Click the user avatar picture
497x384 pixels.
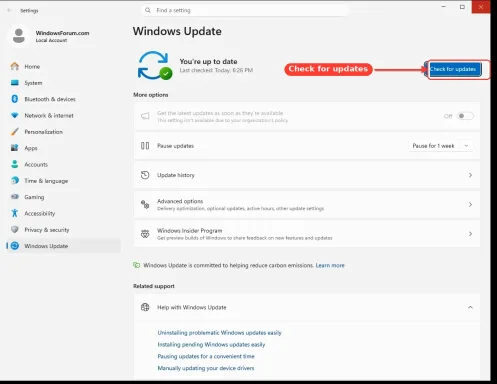(x=19, y=36)
